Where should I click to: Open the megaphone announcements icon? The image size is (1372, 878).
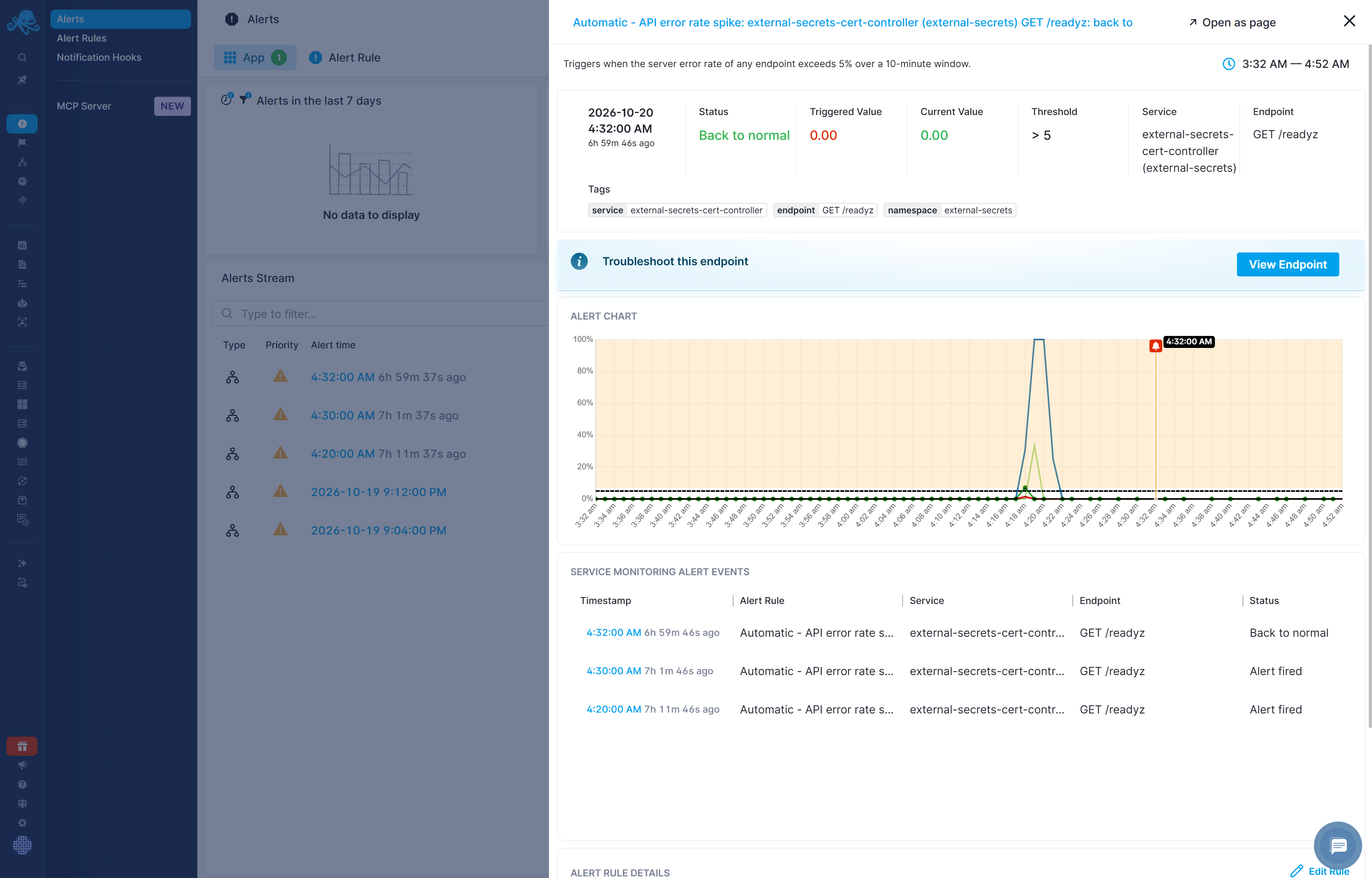[22, 765]
